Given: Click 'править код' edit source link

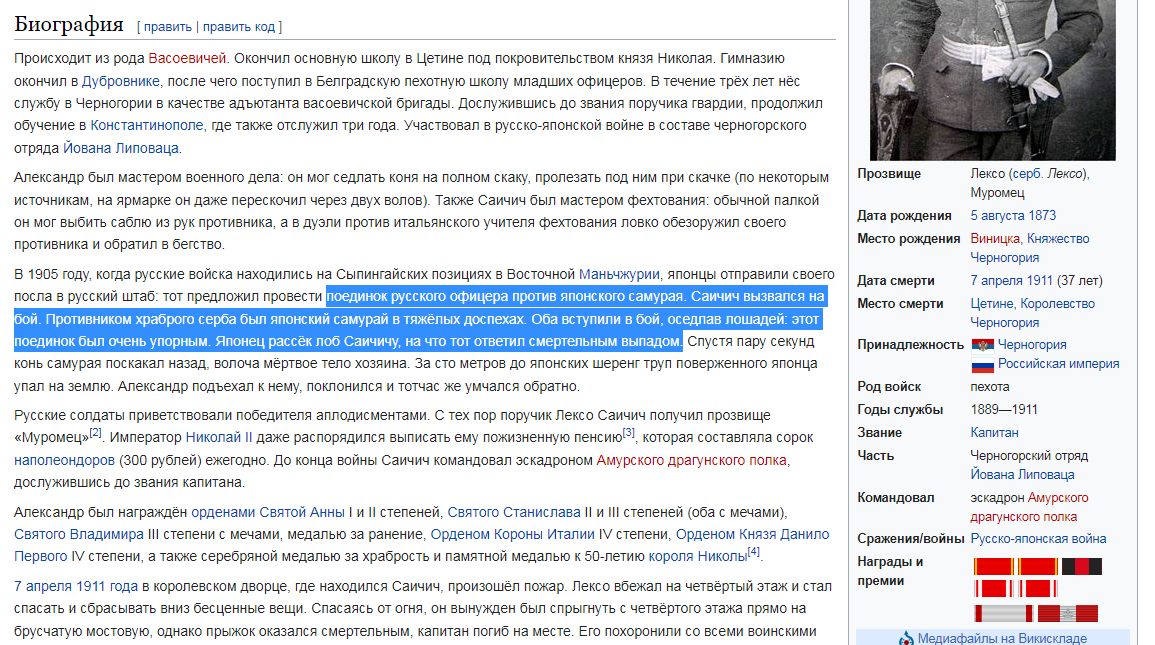Looking at the screenshot, I should 239,27.
